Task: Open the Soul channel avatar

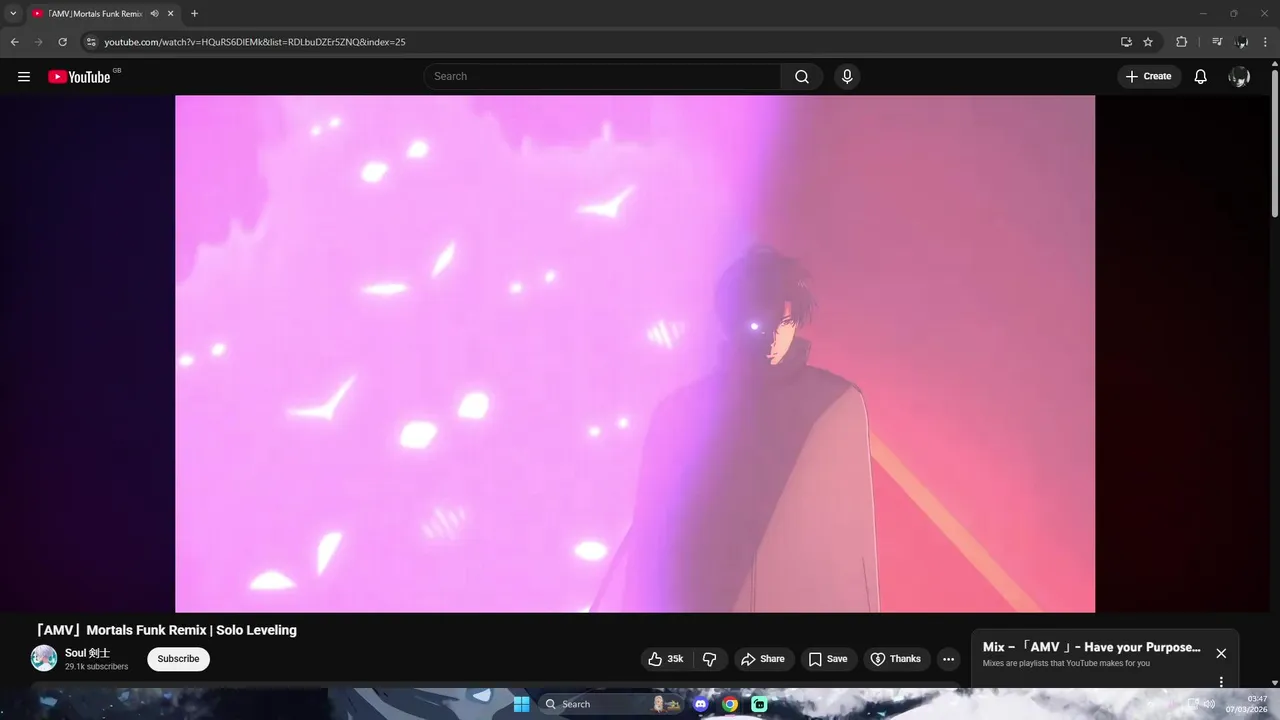Action: 44,658
